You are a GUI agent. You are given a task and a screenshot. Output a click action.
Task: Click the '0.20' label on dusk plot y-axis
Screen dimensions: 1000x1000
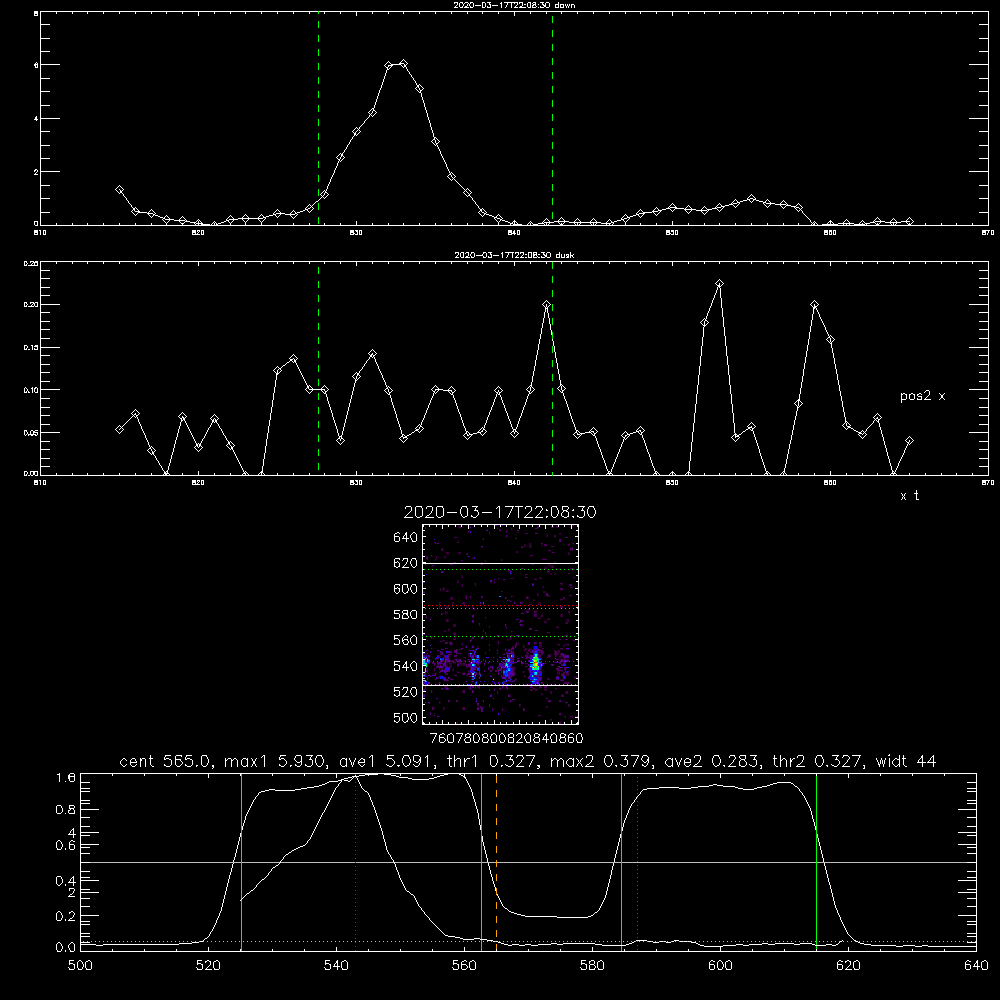[31, 305]
